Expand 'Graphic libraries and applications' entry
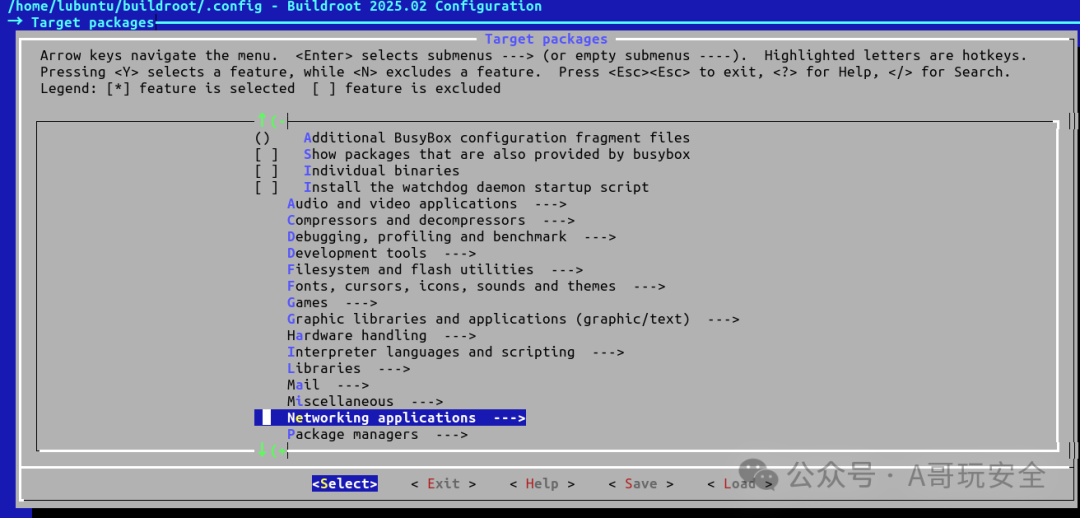The height and width of the screenshot is (518, 1080). pyautogui.click(x=514, y=319)
